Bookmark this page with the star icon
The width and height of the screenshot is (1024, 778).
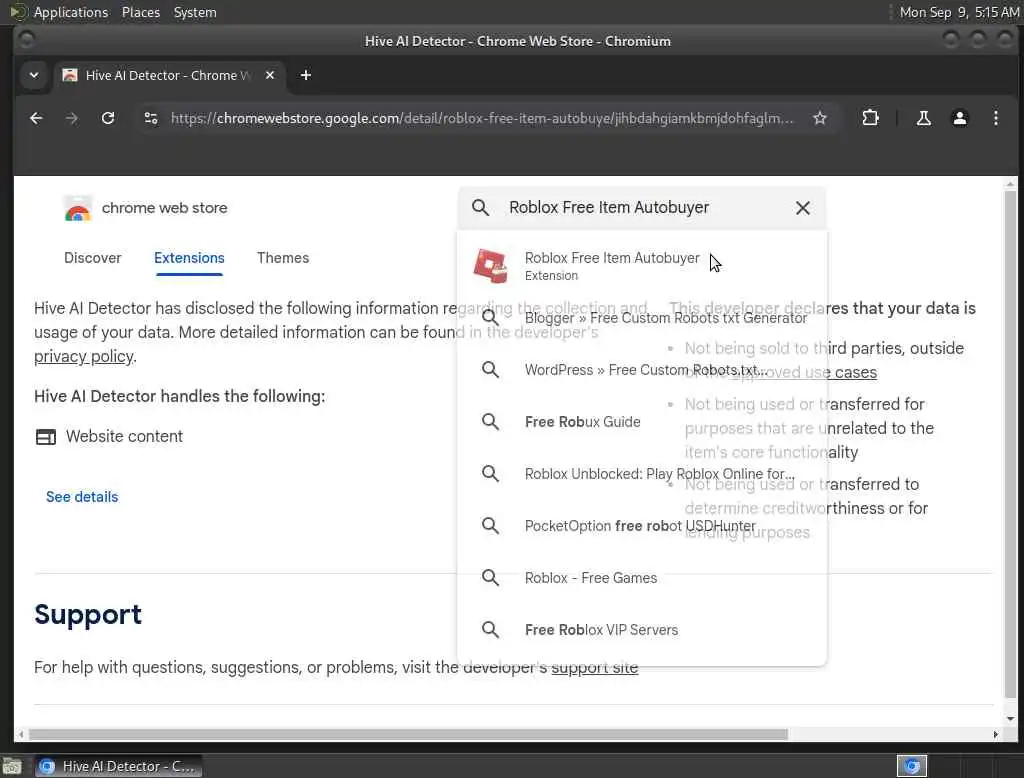820,118
